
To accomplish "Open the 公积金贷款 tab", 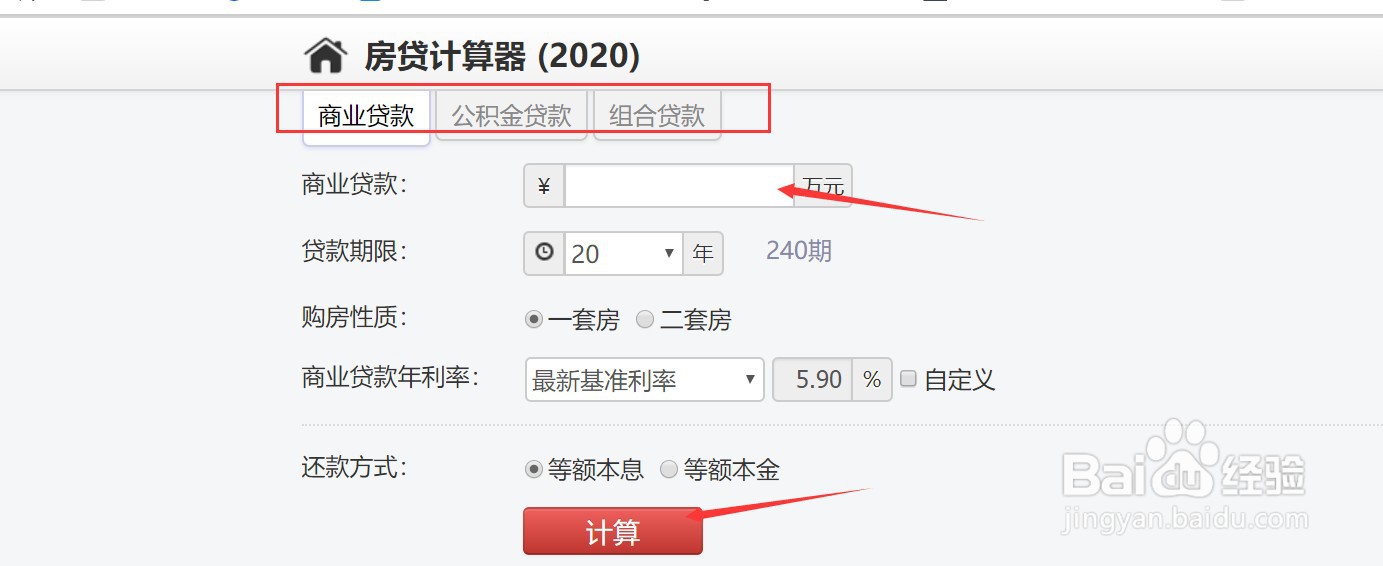I will [x=511, y=117].
